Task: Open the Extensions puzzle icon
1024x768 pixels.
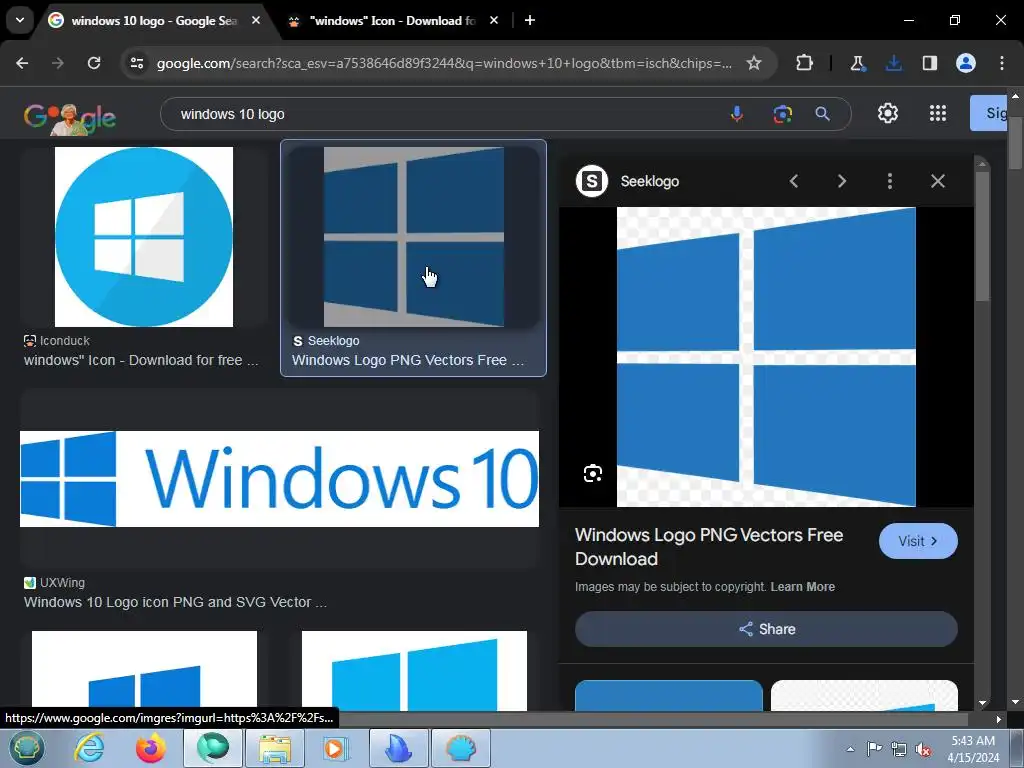Action: coord(805,63)
